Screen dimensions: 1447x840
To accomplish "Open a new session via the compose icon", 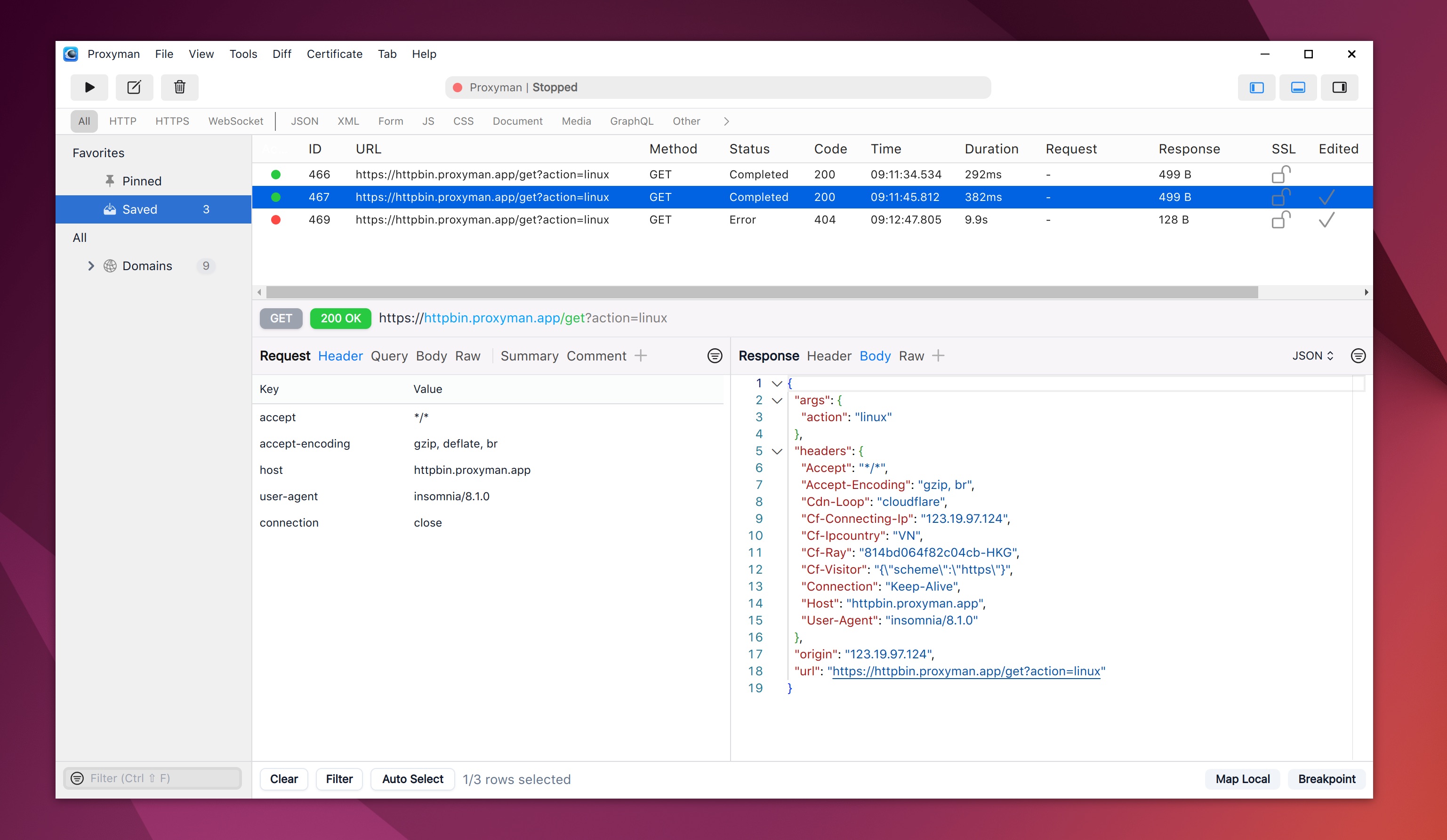I will [x=134, y=87].
